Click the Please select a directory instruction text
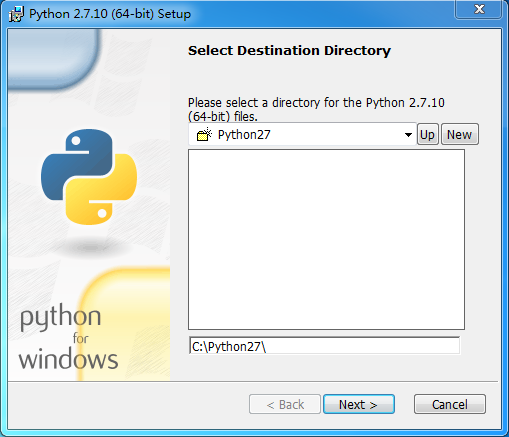509x437 pixels. click(x=316, y=109)
